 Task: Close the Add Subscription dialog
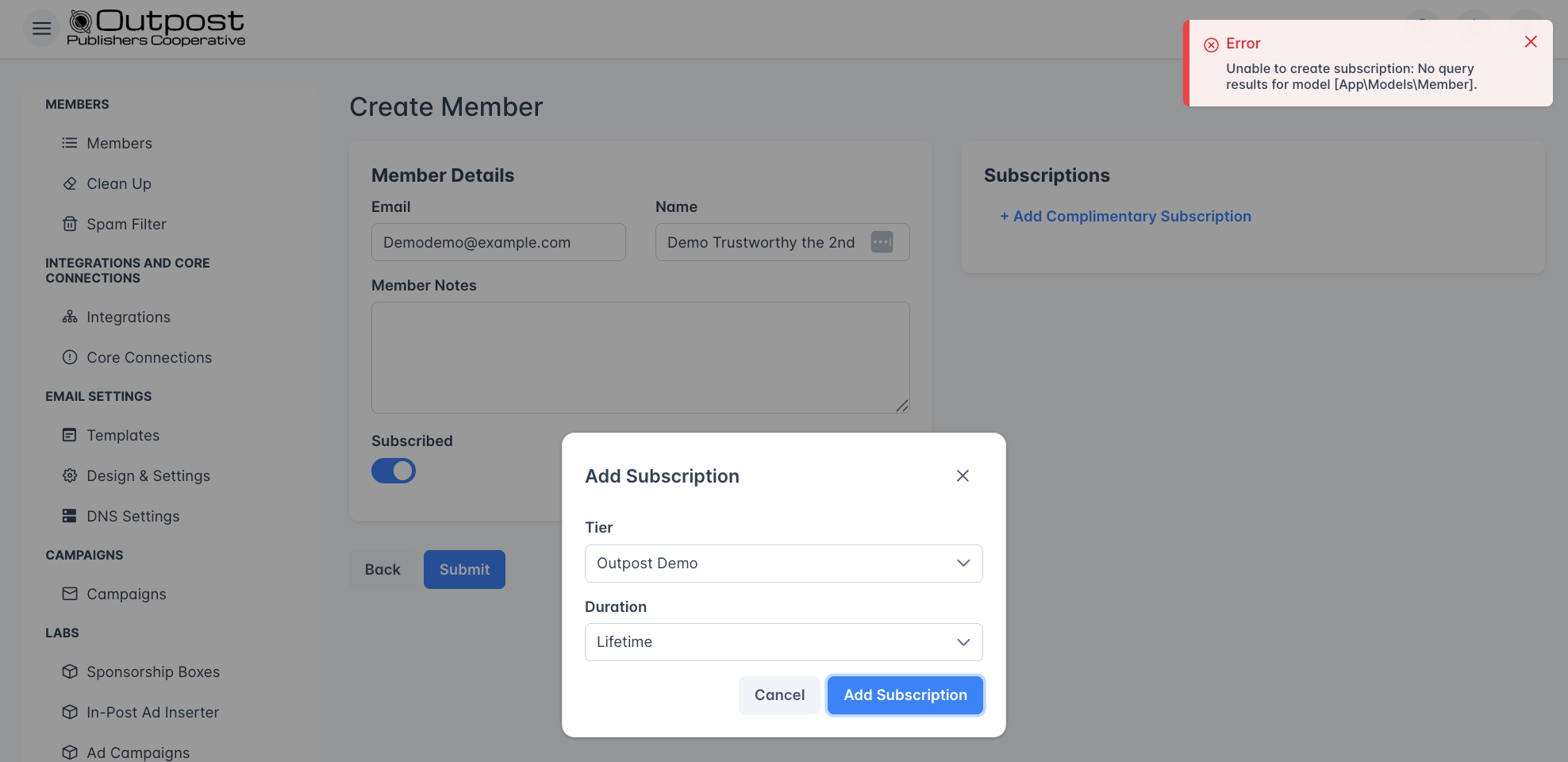(963, 475)
